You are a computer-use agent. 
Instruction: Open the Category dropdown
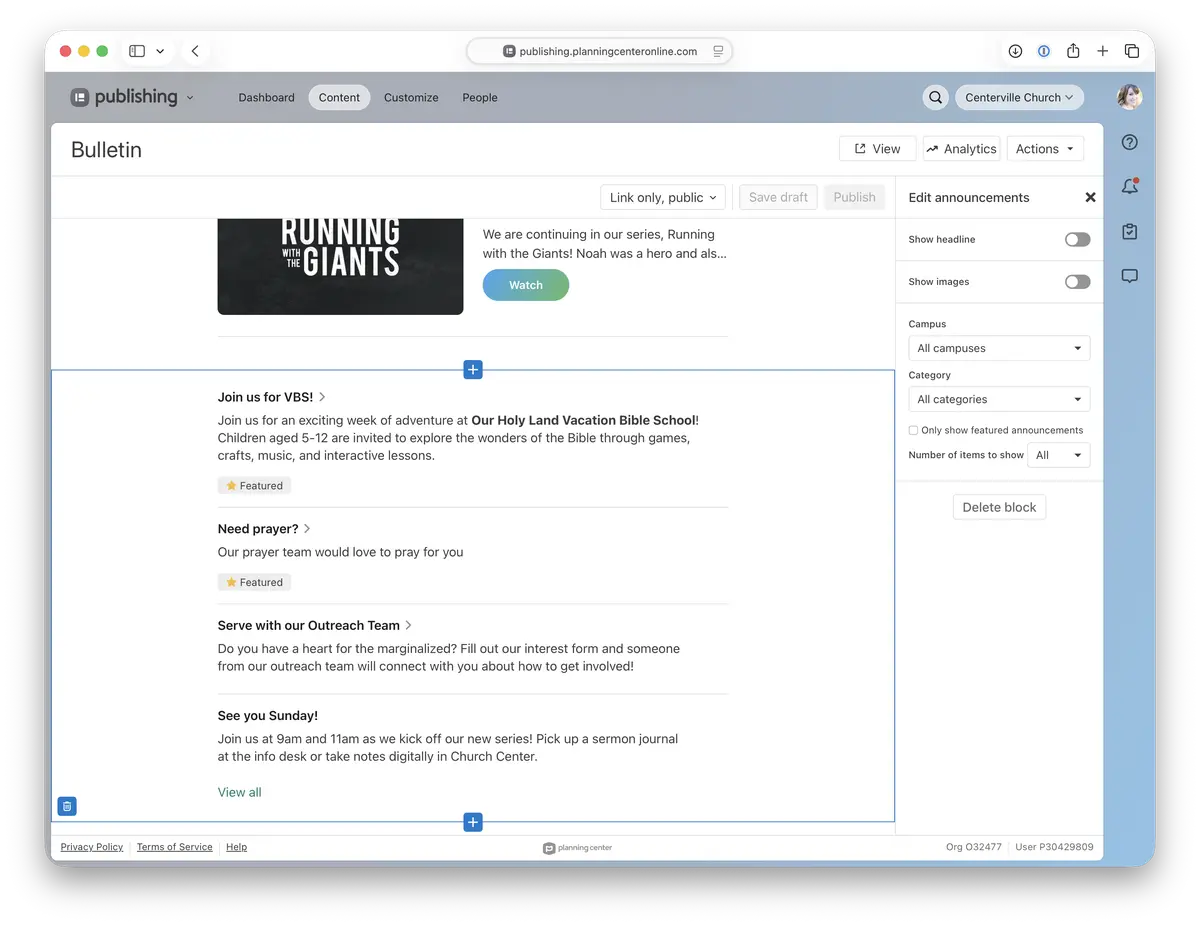click(x=999, y=399)
